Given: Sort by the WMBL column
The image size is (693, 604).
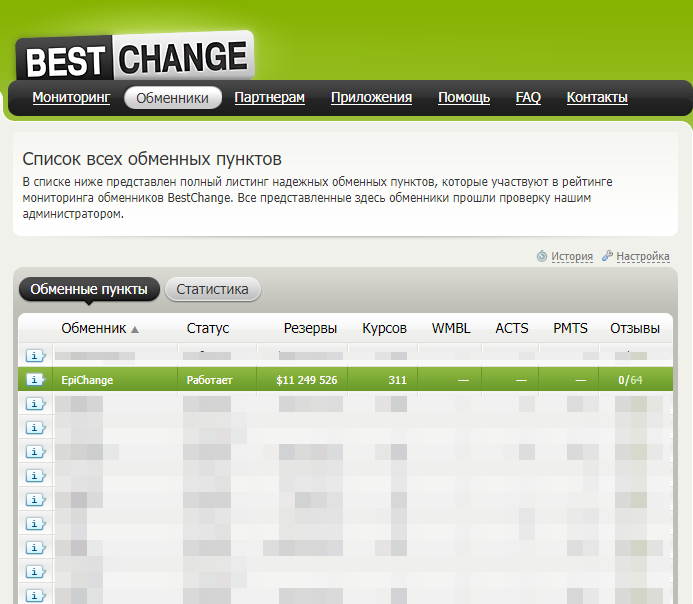Looking at the screenshot, I should (x=451, y=328).
